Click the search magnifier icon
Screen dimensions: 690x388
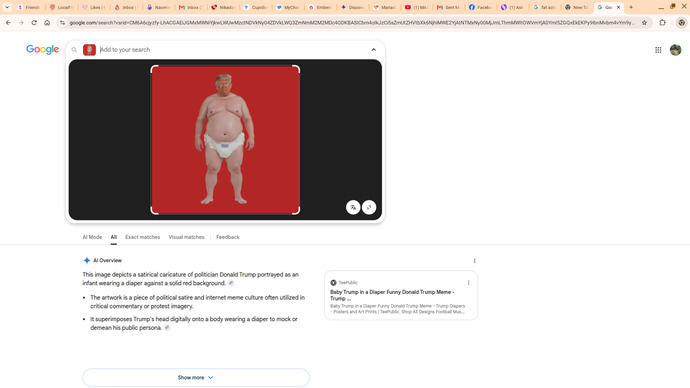[74, 50]
